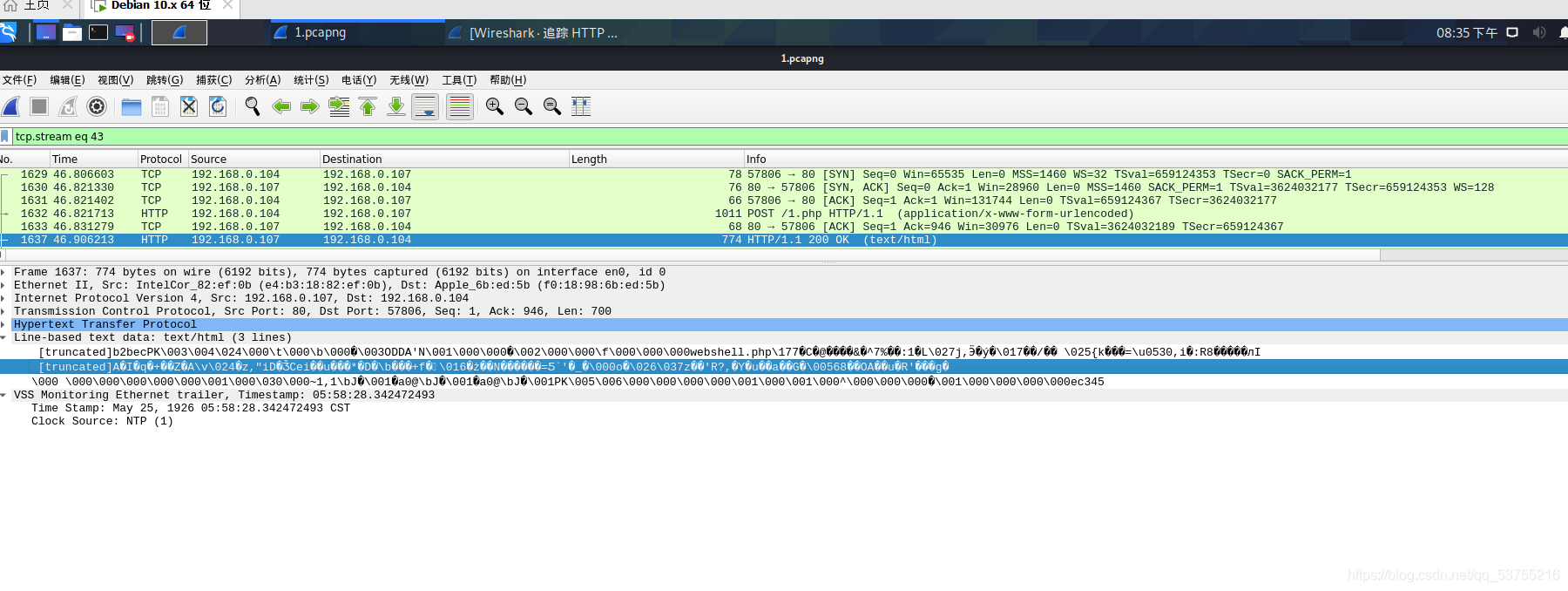Open the 帮助(H) menu
Image resolution: width=1568 pixels, height=591 pixels.
(508, 80)
